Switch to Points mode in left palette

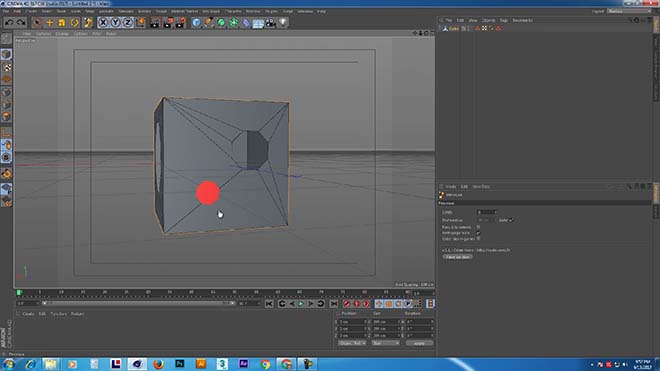6,92
